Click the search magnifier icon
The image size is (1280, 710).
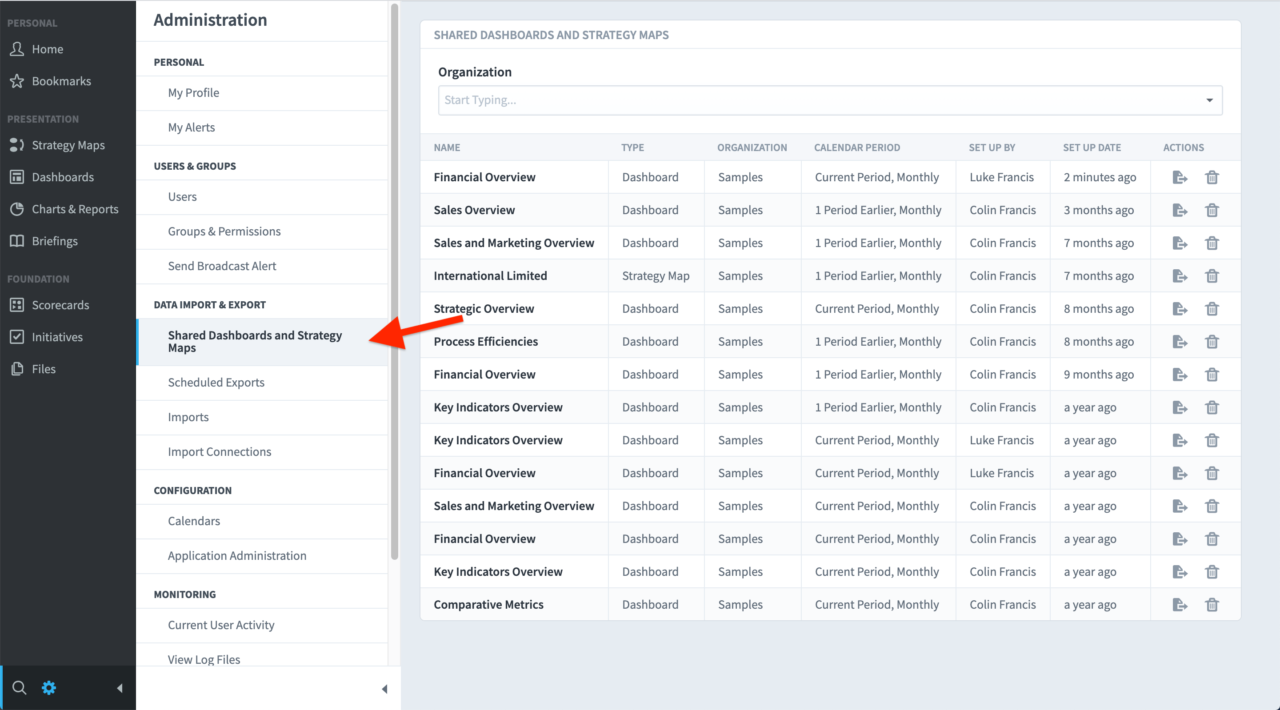tap(18, 688)
